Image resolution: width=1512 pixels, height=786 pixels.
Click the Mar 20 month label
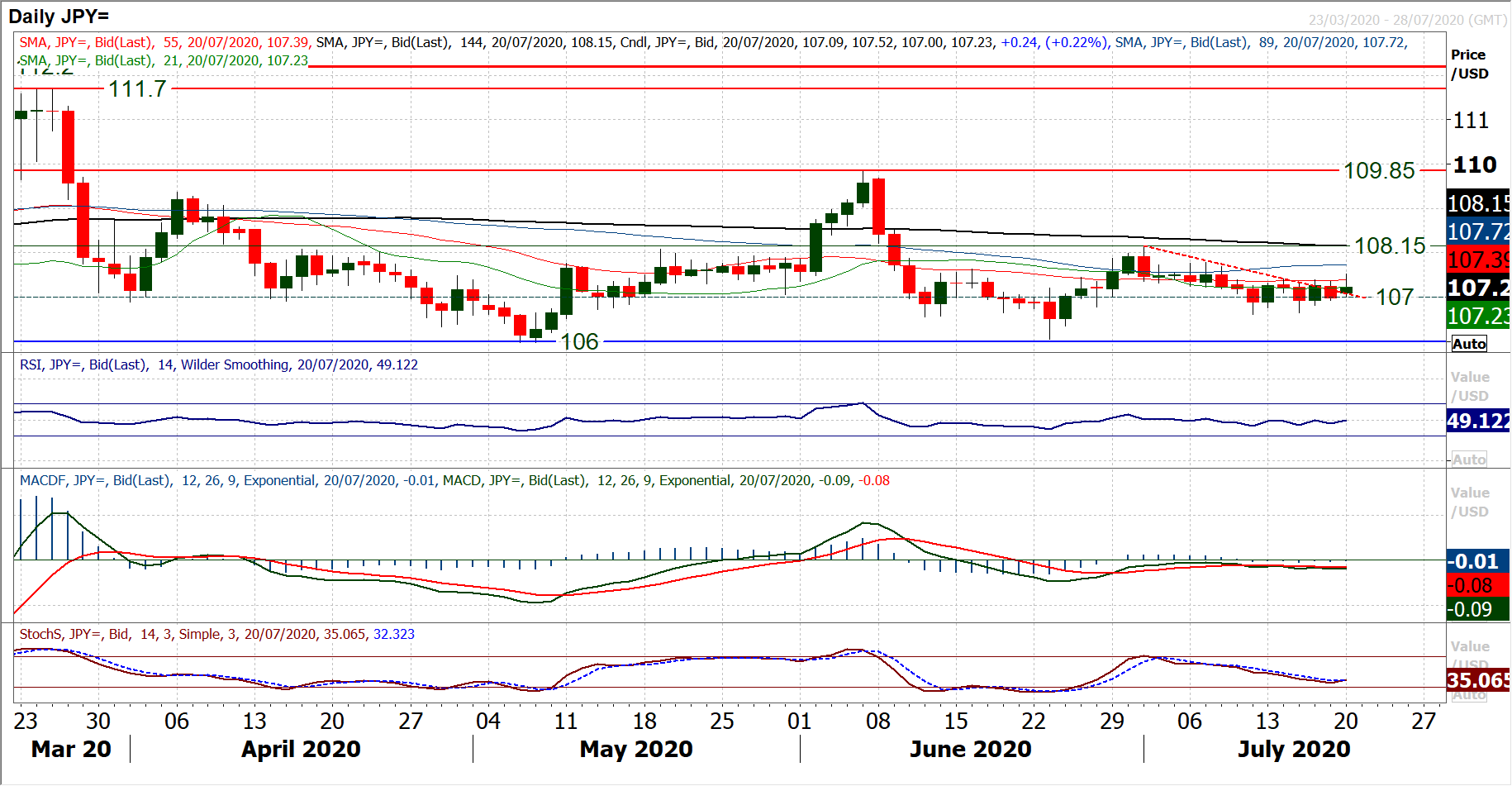[71, 749]
